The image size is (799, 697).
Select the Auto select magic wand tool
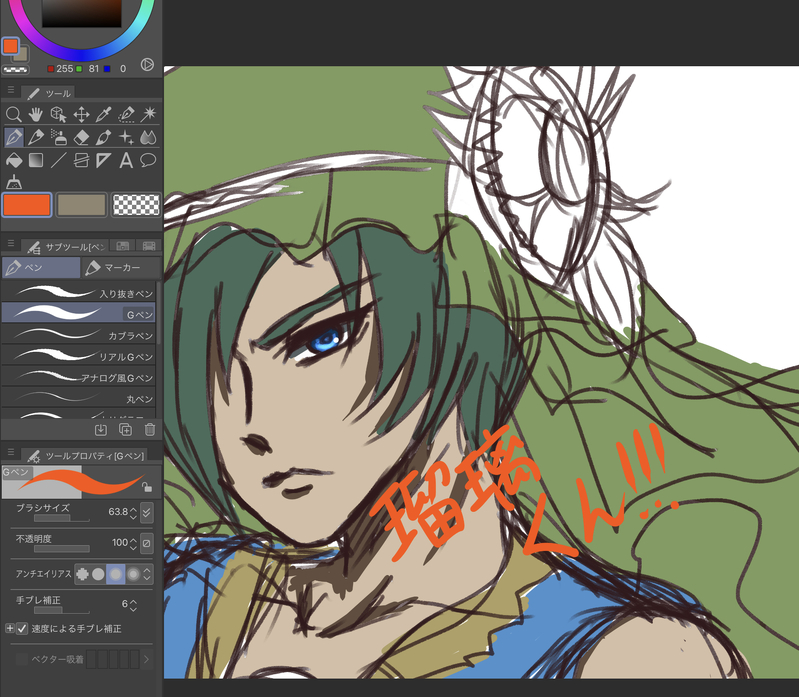[149, 114]
